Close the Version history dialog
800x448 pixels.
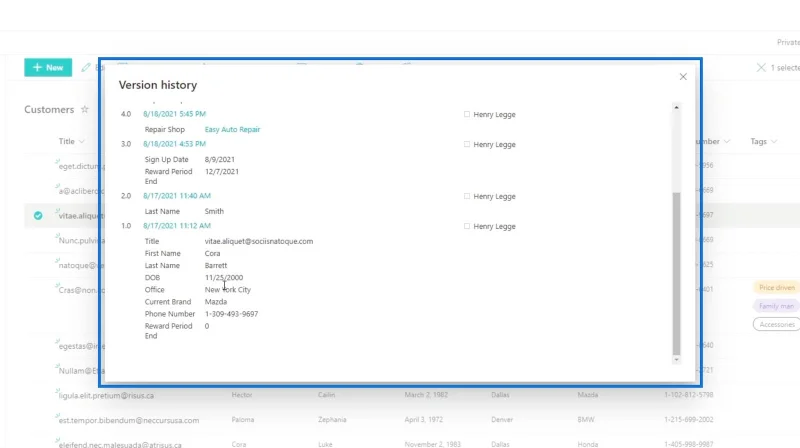683,77
